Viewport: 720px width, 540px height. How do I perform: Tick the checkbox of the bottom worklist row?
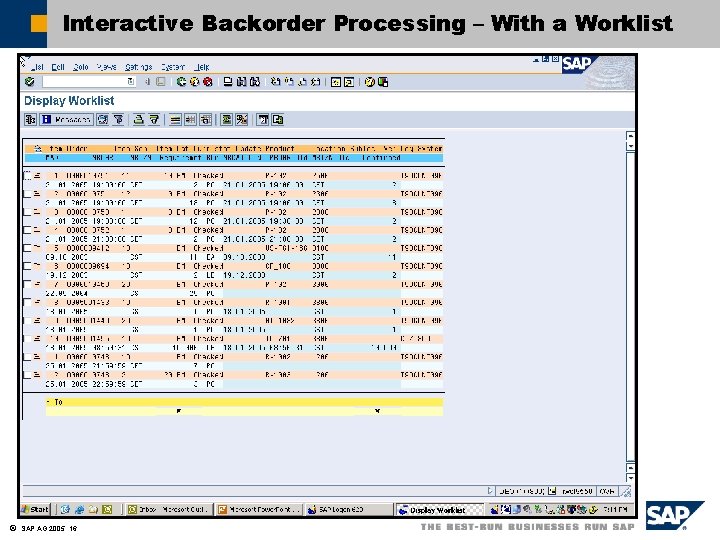(28, 375)
